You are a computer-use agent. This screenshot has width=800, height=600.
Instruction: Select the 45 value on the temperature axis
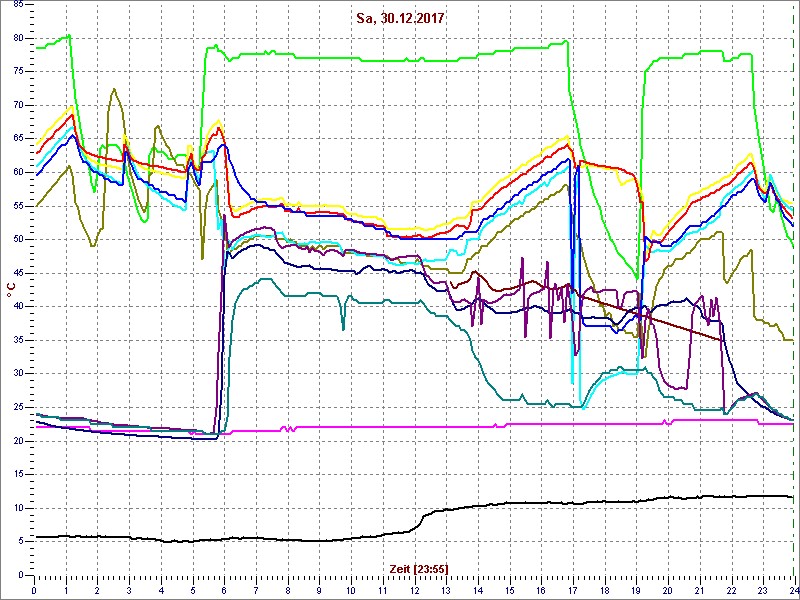coord(17,273)
